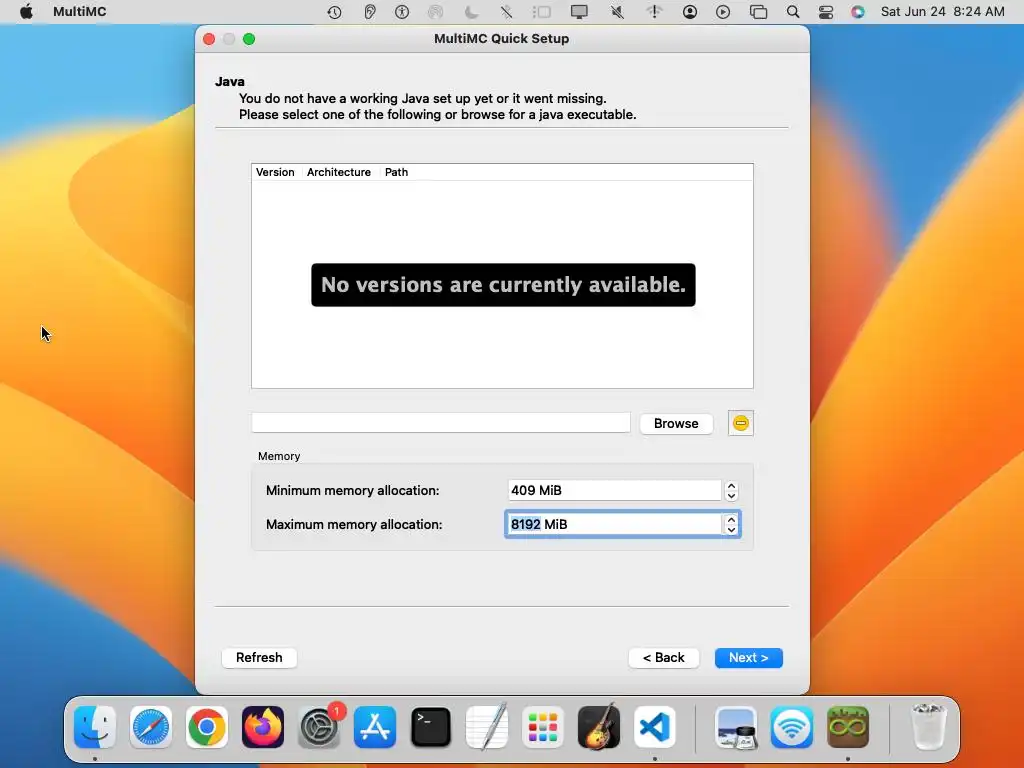Open Control Center in menu bar
This screenshot has width=1024, height=768.
[825, 12]
